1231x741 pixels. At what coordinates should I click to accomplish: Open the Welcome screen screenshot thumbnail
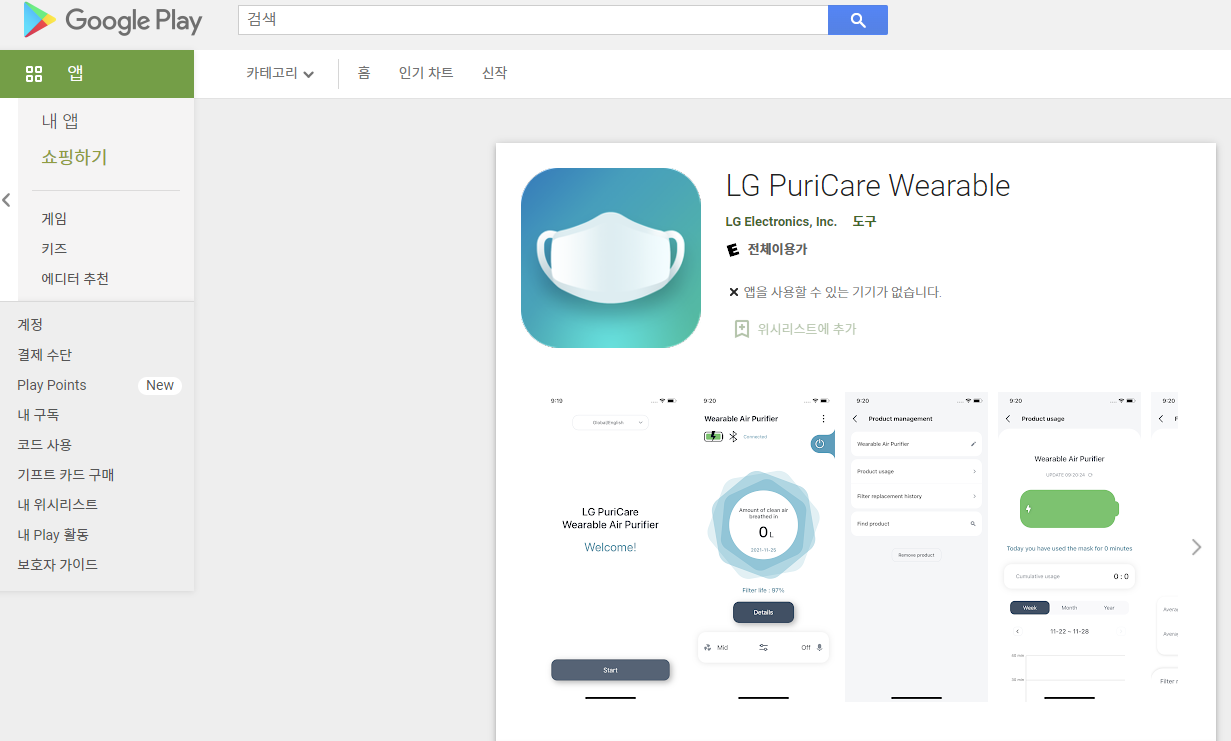coord(610,546)
